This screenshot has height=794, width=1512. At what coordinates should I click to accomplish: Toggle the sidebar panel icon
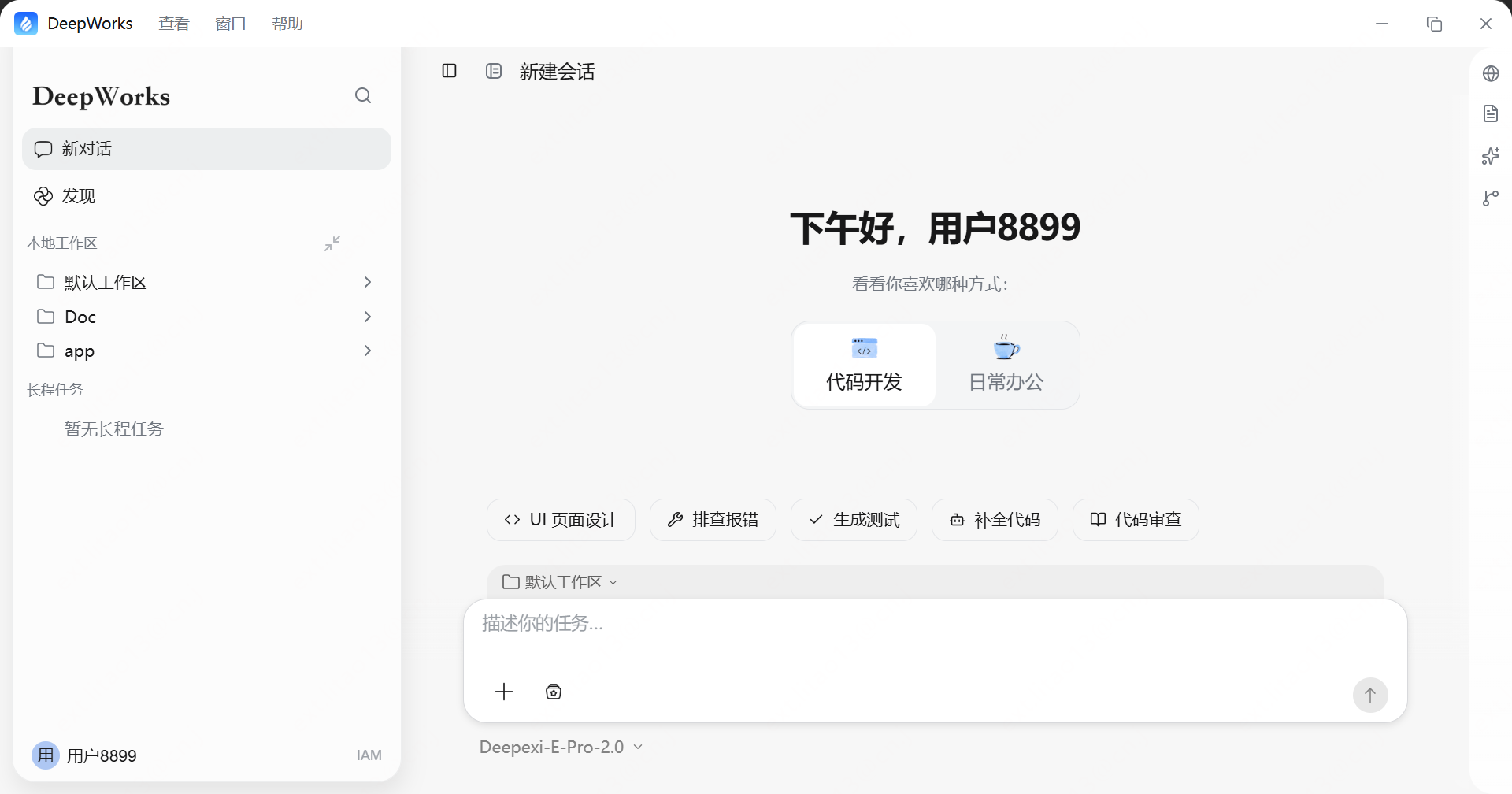pos(450,71)
